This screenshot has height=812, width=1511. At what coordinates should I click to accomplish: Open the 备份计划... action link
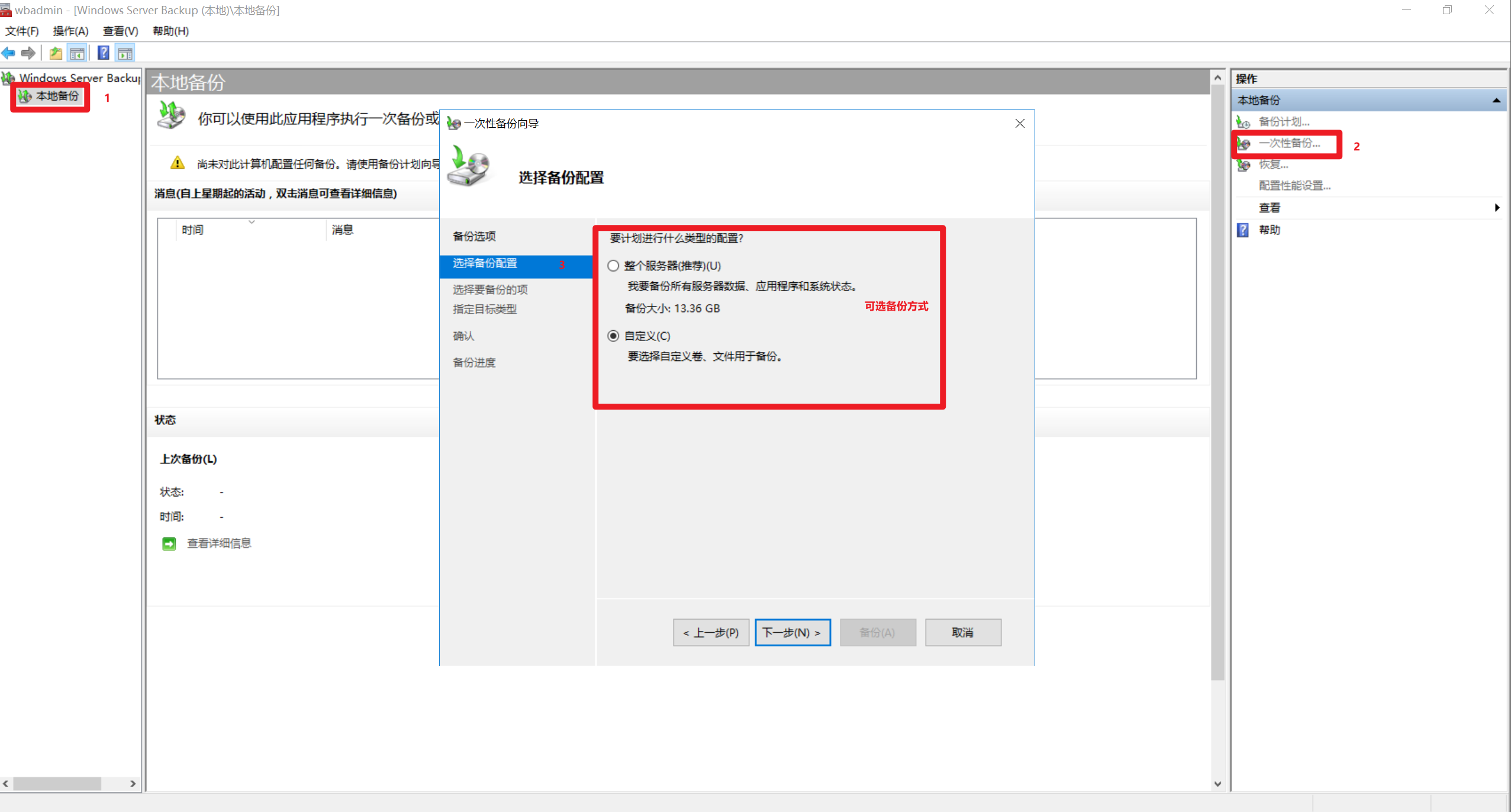point(1283,121)
